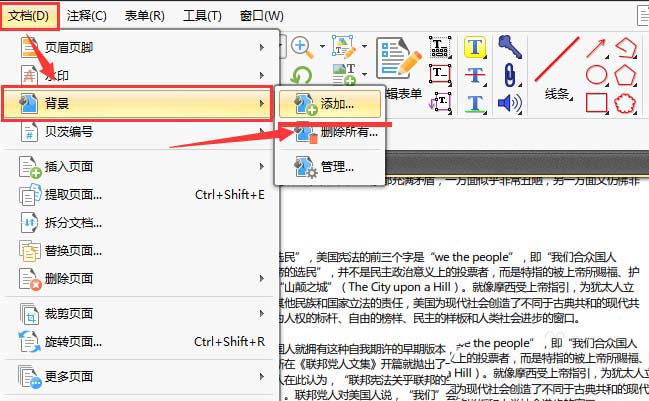Expand the 裁剪页面 submenu arrow
The image size is (649, 401).
[x=262, y=314]
